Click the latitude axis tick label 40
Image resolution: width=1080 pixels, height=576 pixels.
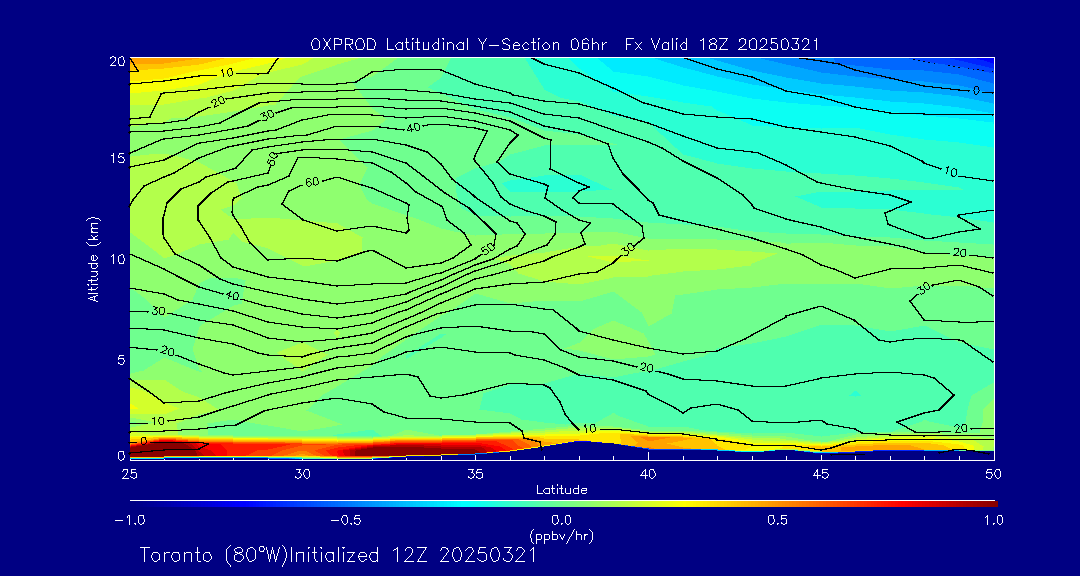[x=648, y=474]
